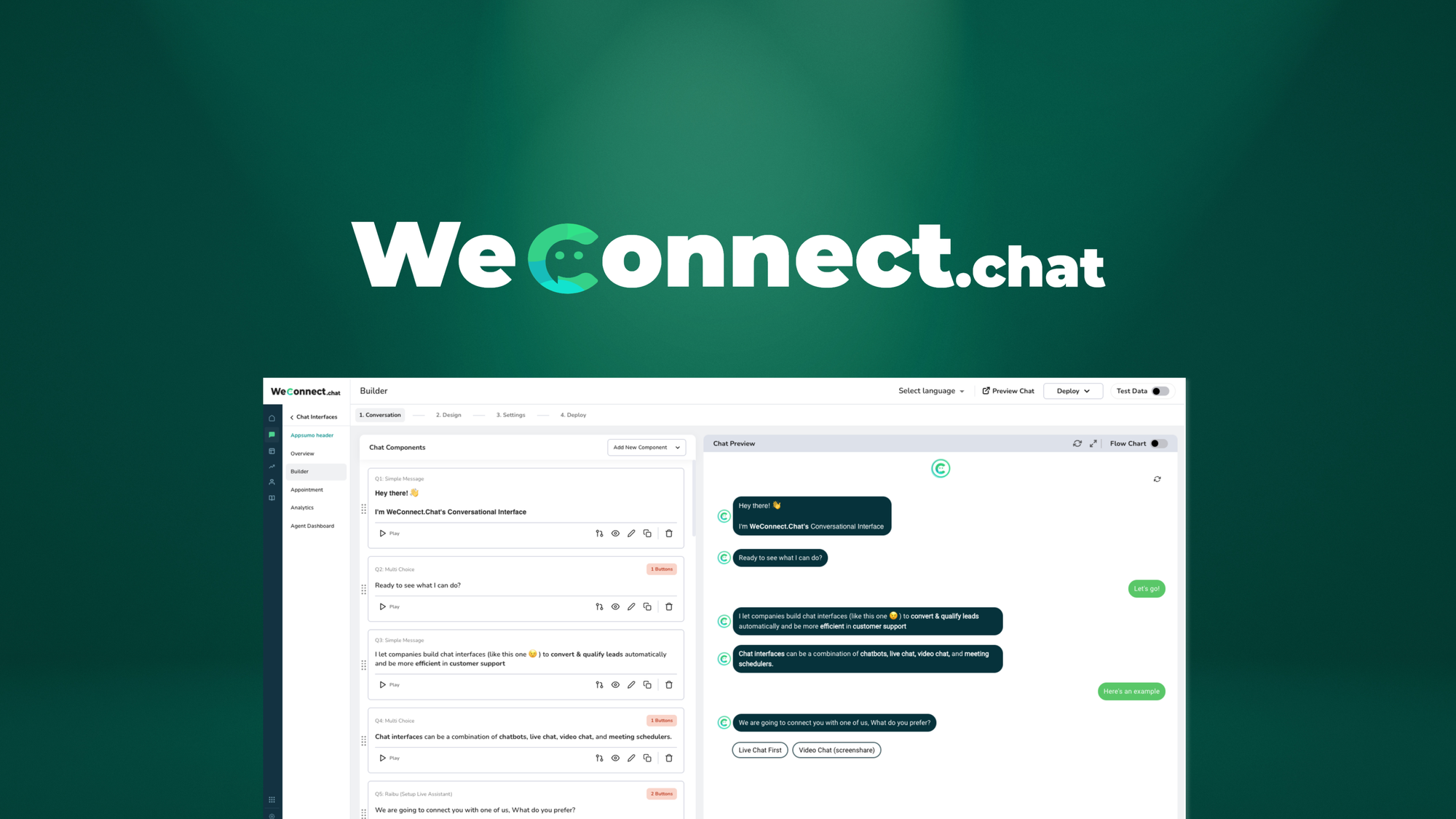
Task: Click the refresh icon in Chat Preview
Action: 1078,443
